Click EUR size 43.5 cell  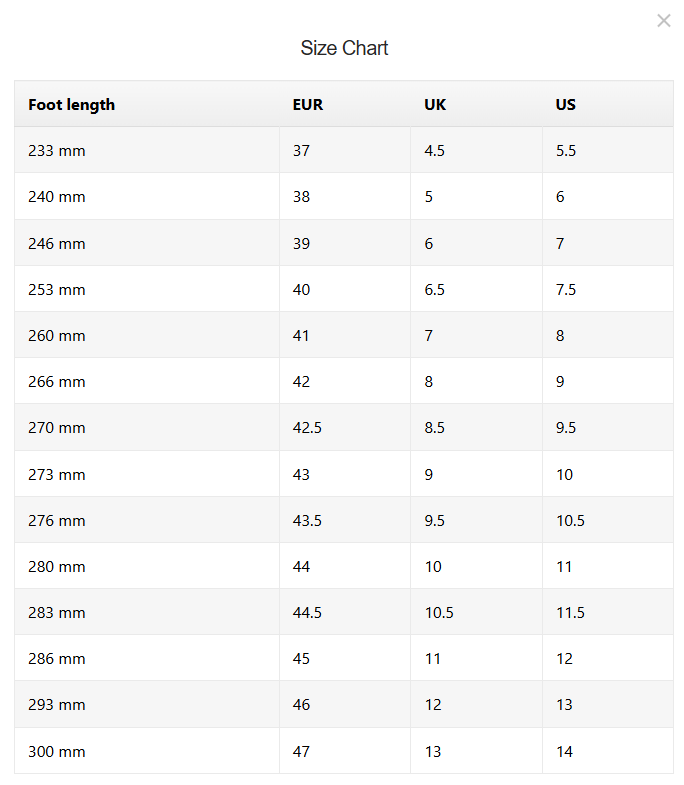click(x=307, y=521)
